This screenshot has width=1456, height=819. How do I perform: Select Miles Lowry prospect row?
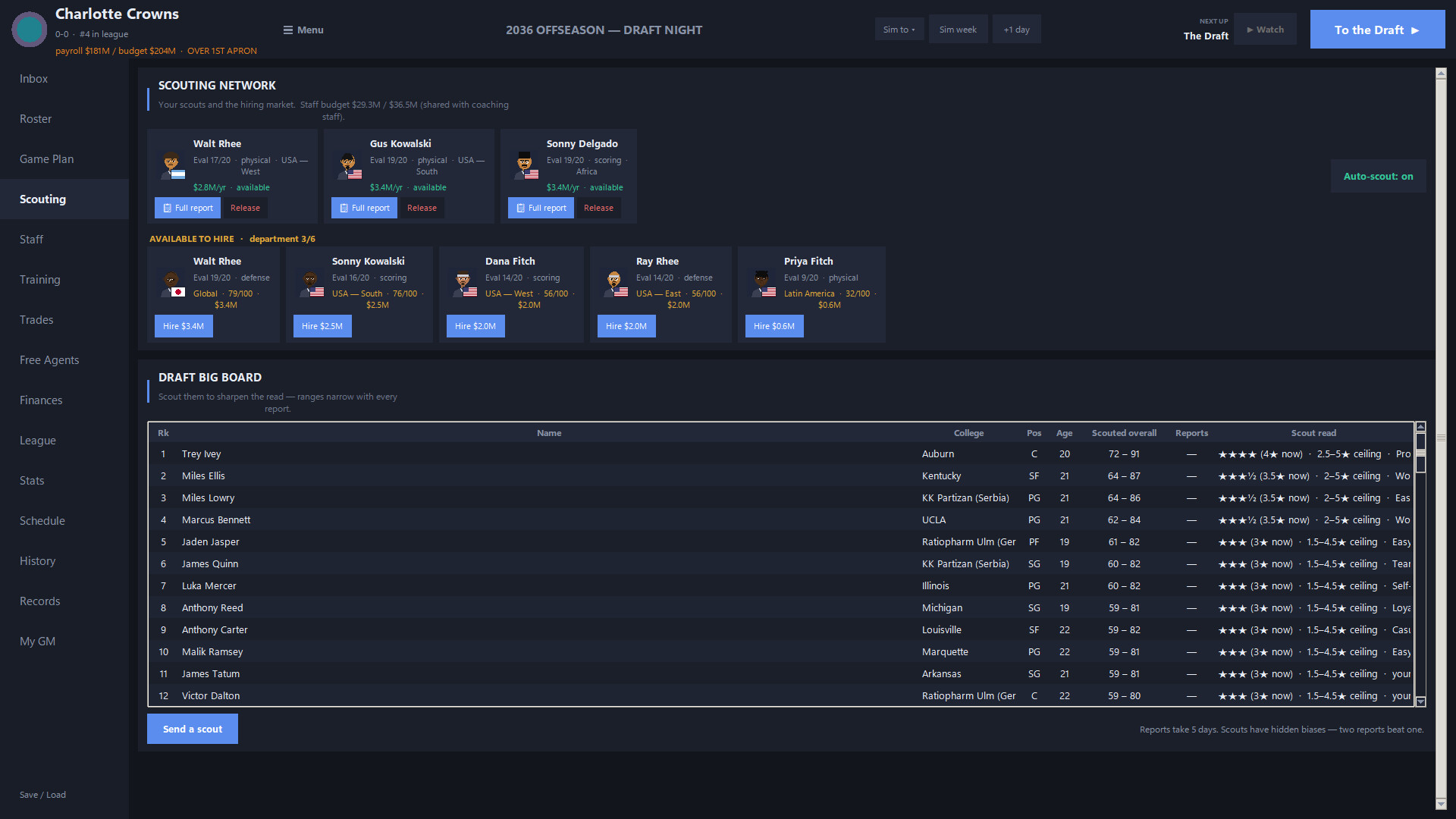(781, 498)
